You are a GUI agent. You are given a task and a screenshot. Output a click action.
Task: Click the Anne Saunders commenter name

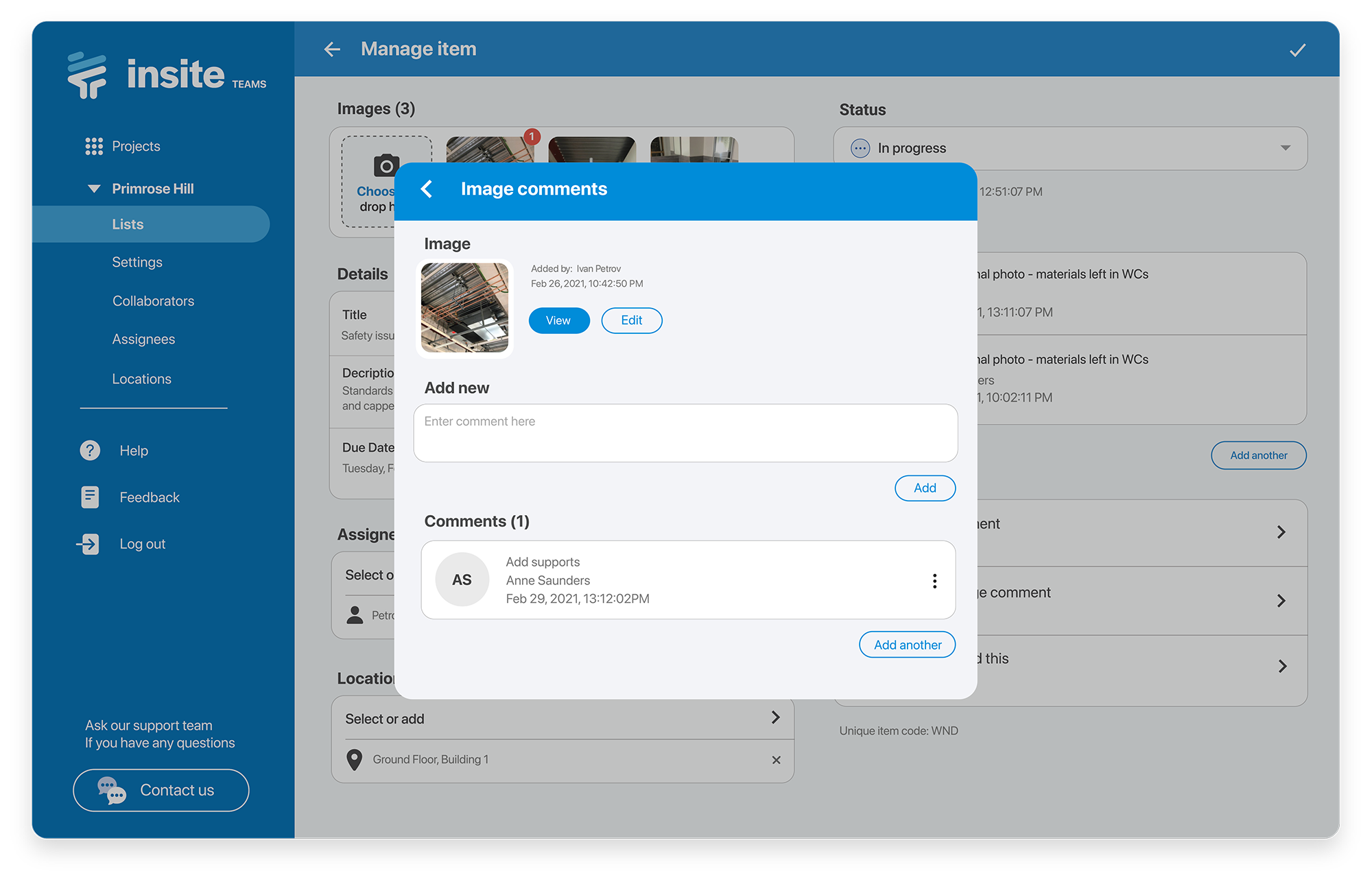(548, 580)
